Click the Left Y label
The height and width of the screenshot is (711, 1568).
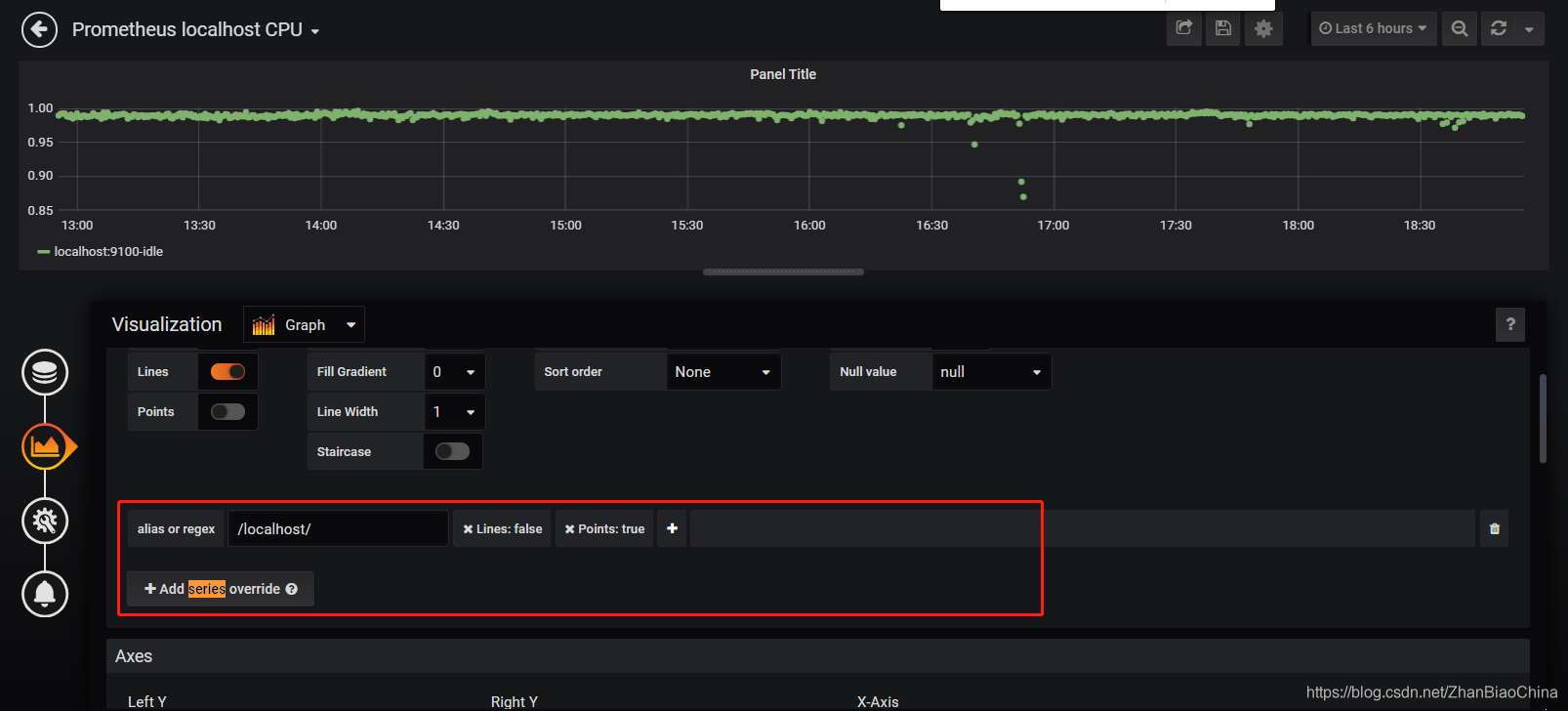147,701
